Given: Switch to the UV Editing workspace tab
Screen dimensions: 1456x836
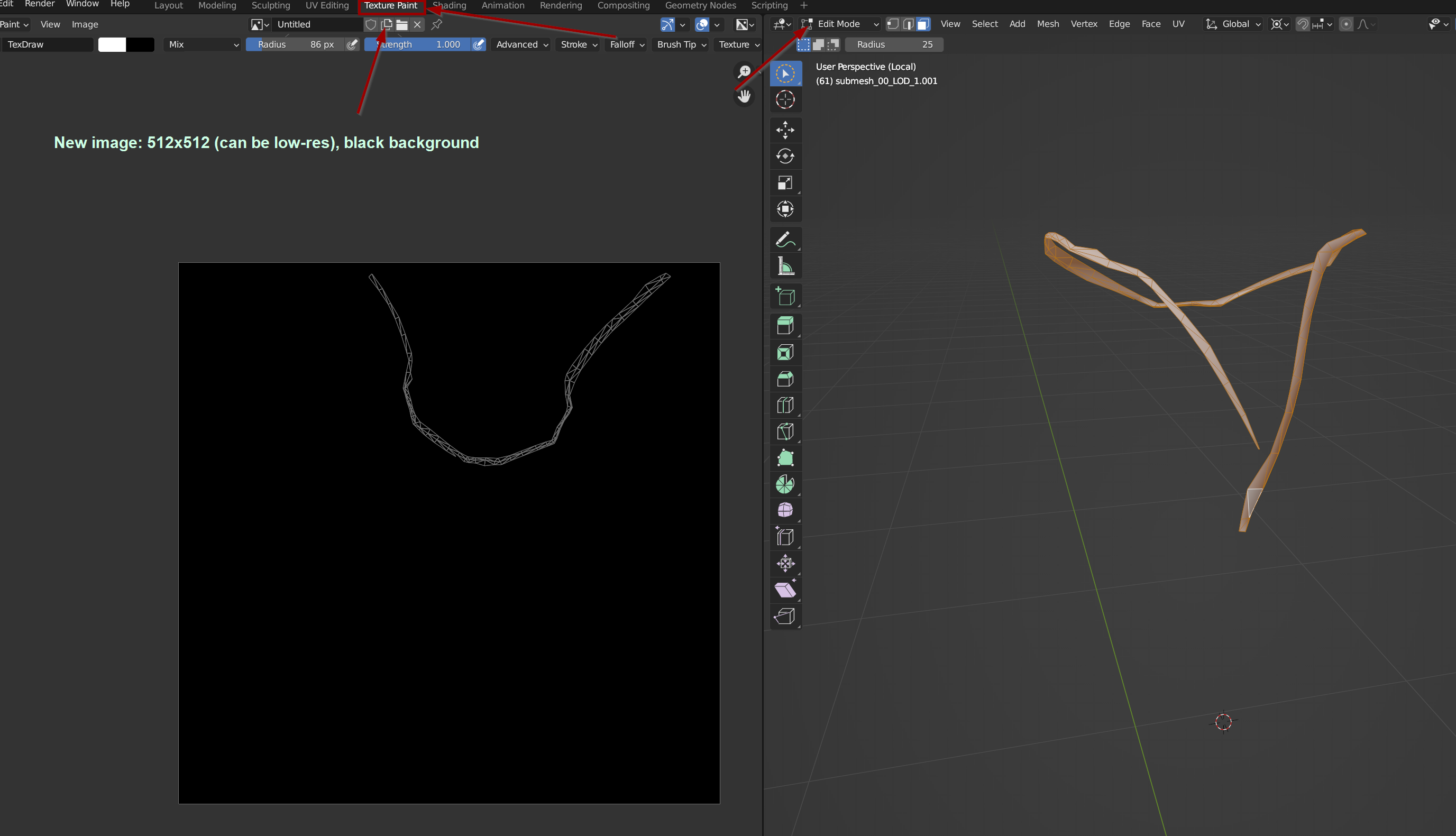Looking at the screenshot, I should point(327,5).
